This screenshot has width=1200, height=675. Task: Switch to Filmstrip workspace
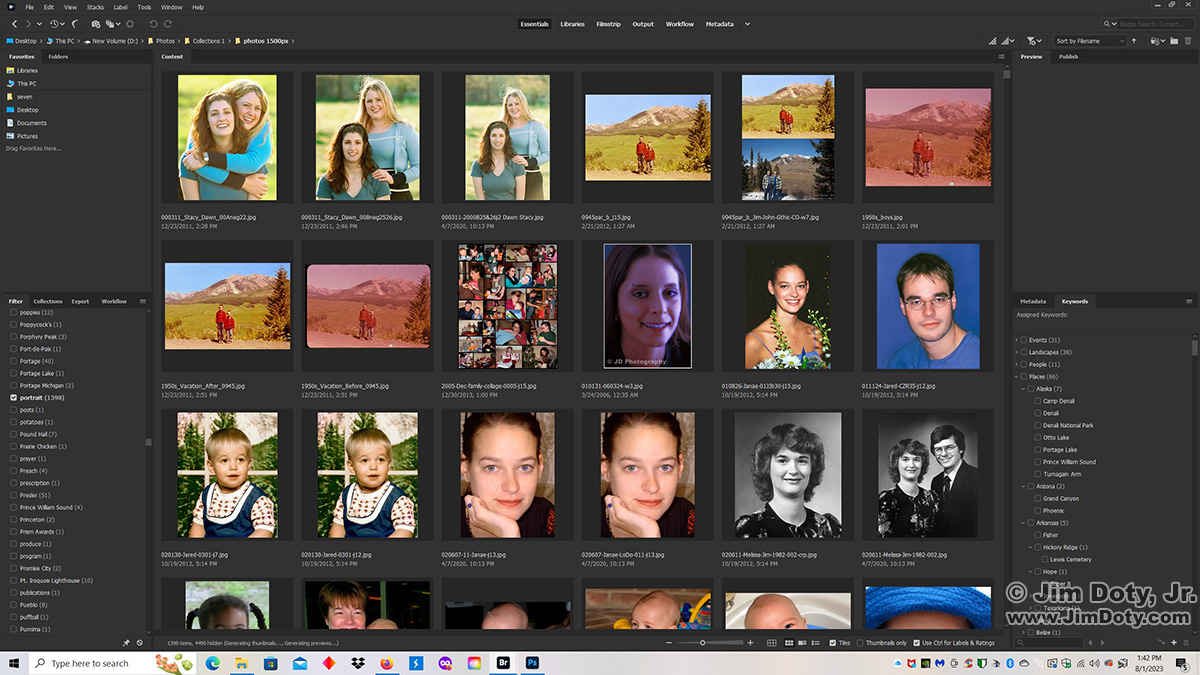click(x=608, y=24)
